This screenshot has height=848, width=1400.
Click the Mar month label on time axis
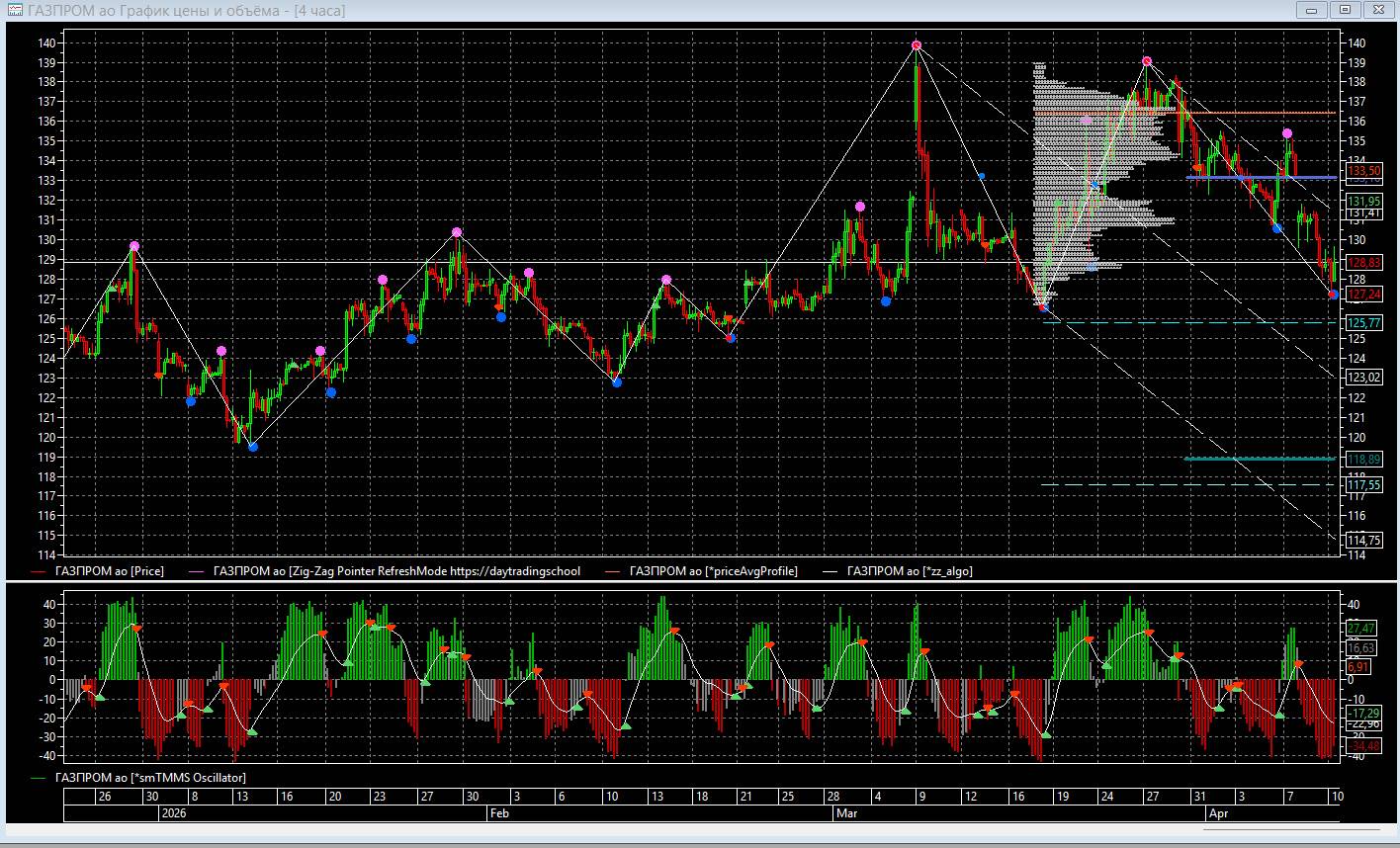(846, 813)
